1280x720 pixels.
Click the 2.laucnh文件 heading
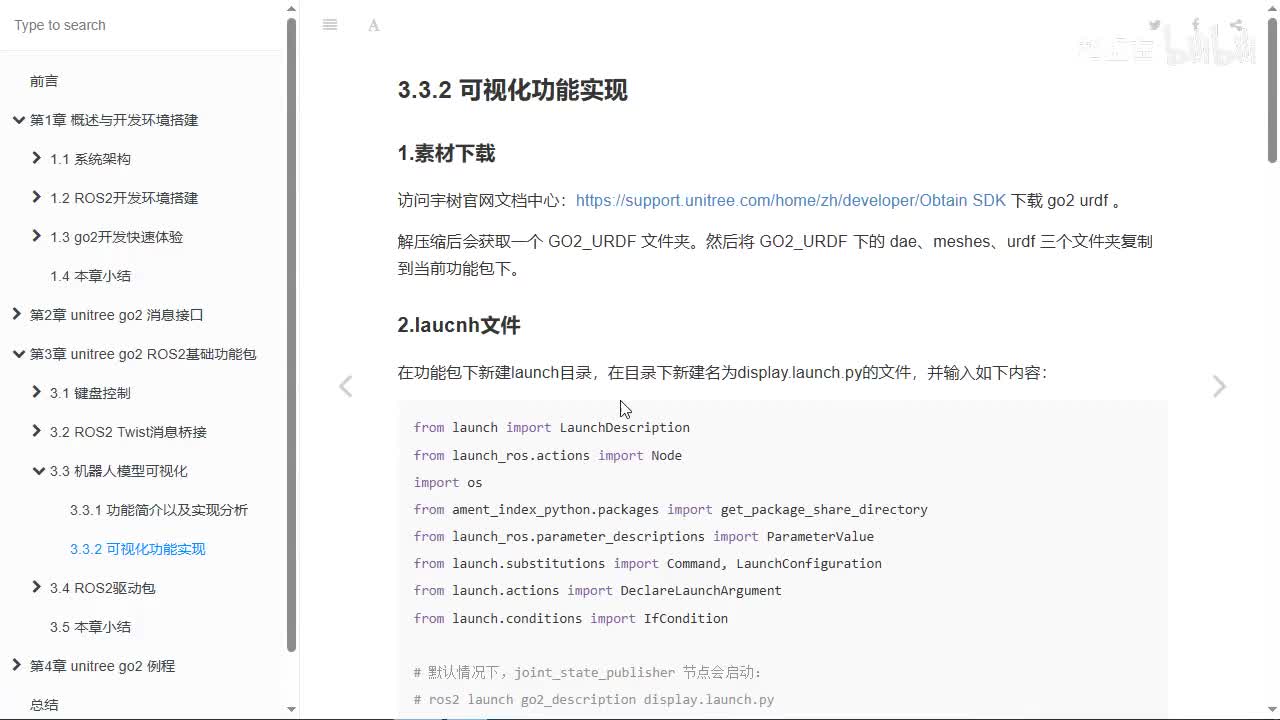point(459,325)
